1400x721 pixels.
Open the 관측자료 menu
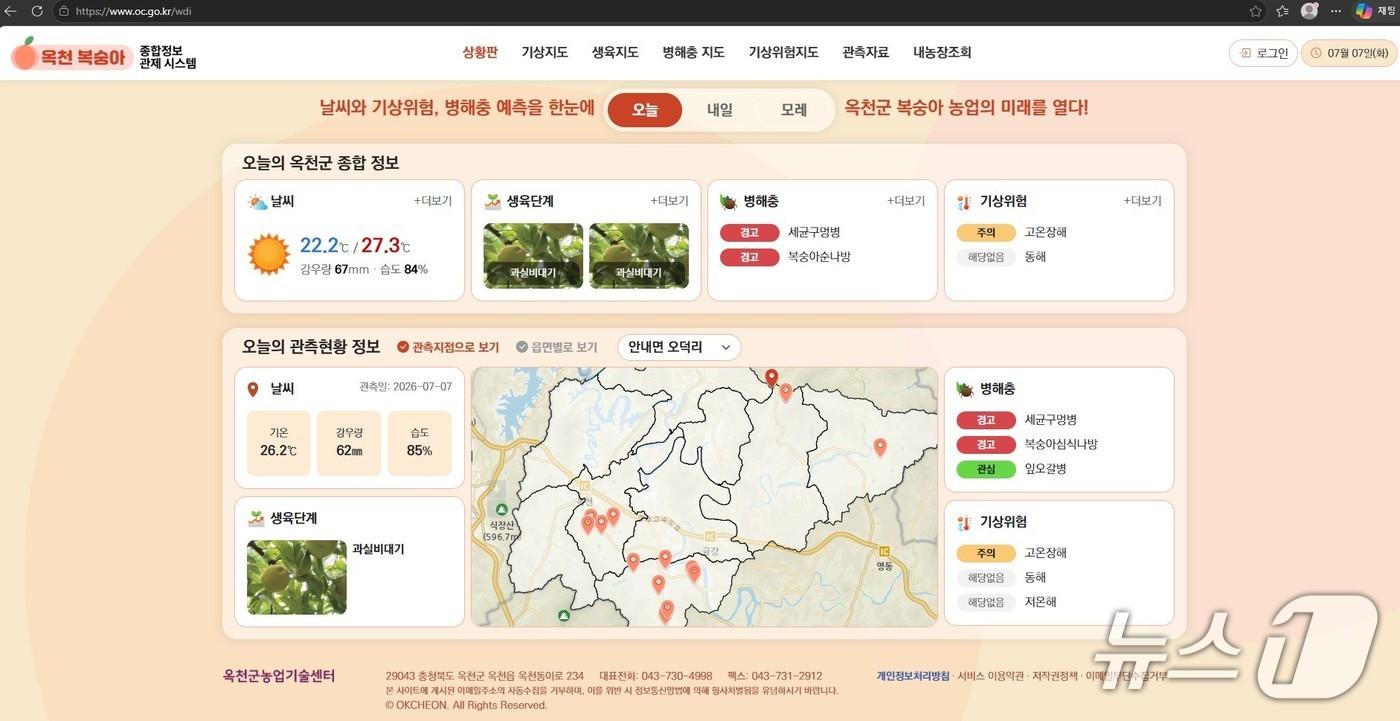pos(865,52)
